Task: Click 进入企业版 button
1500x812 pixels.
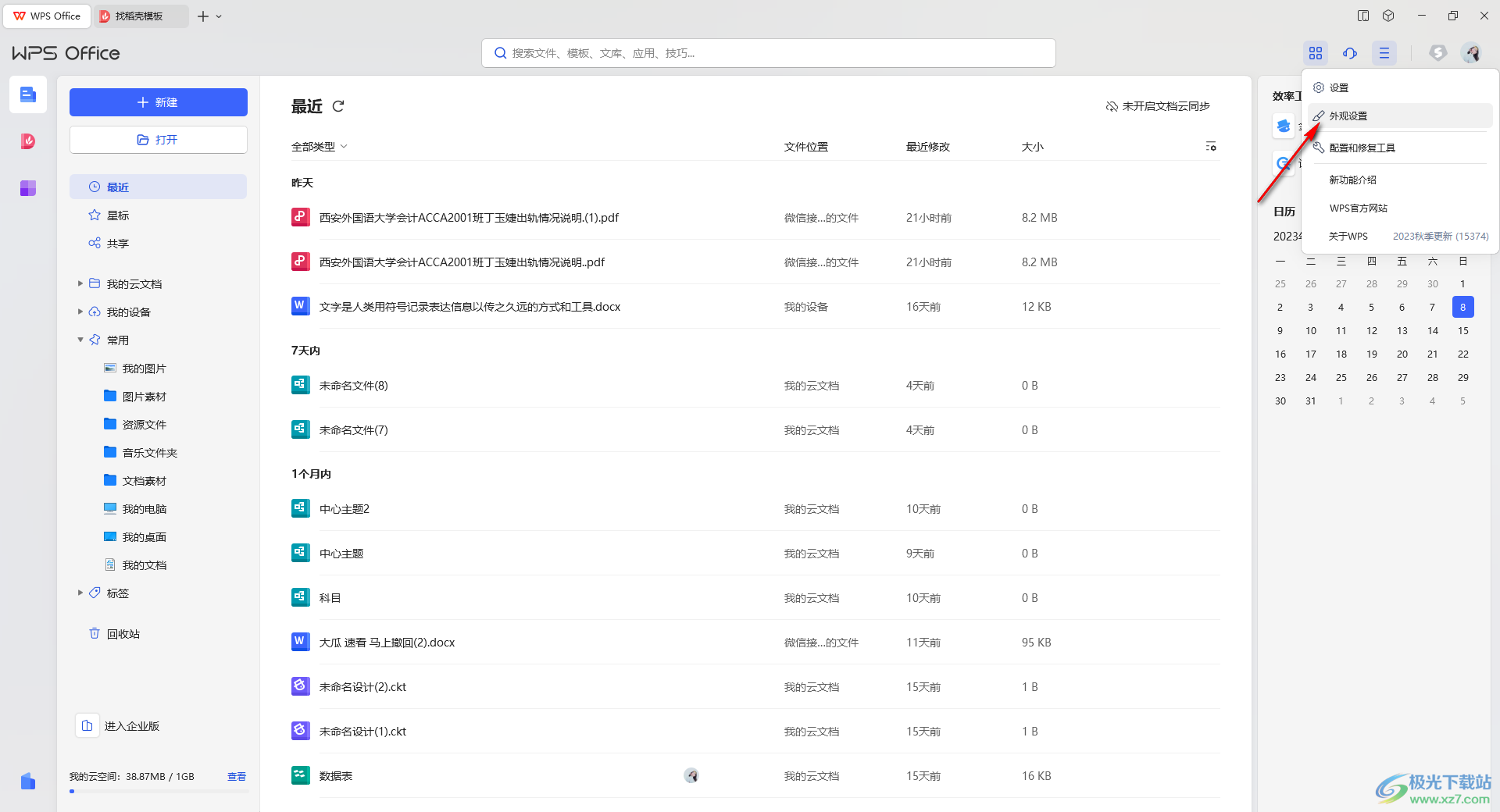Action: click(119, 726)
